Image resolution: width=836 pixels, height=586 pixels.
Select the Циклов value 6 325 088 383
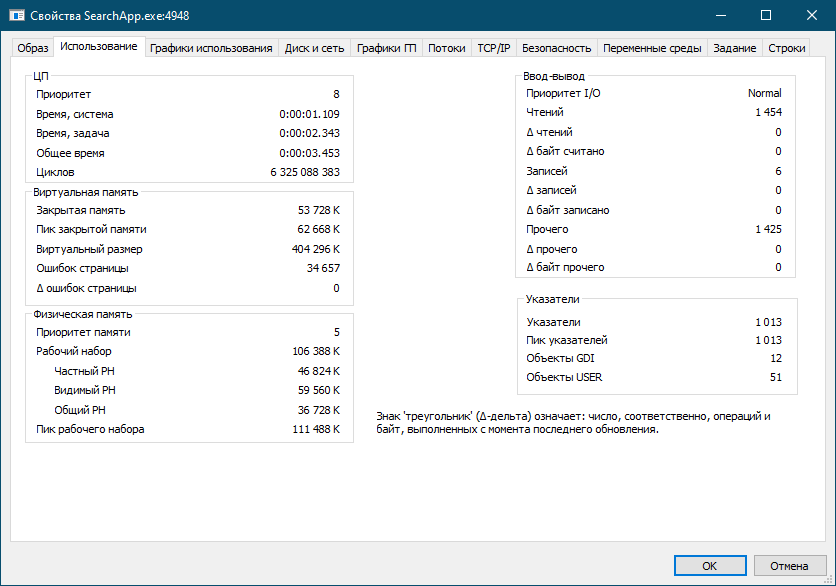coord(305,172)
